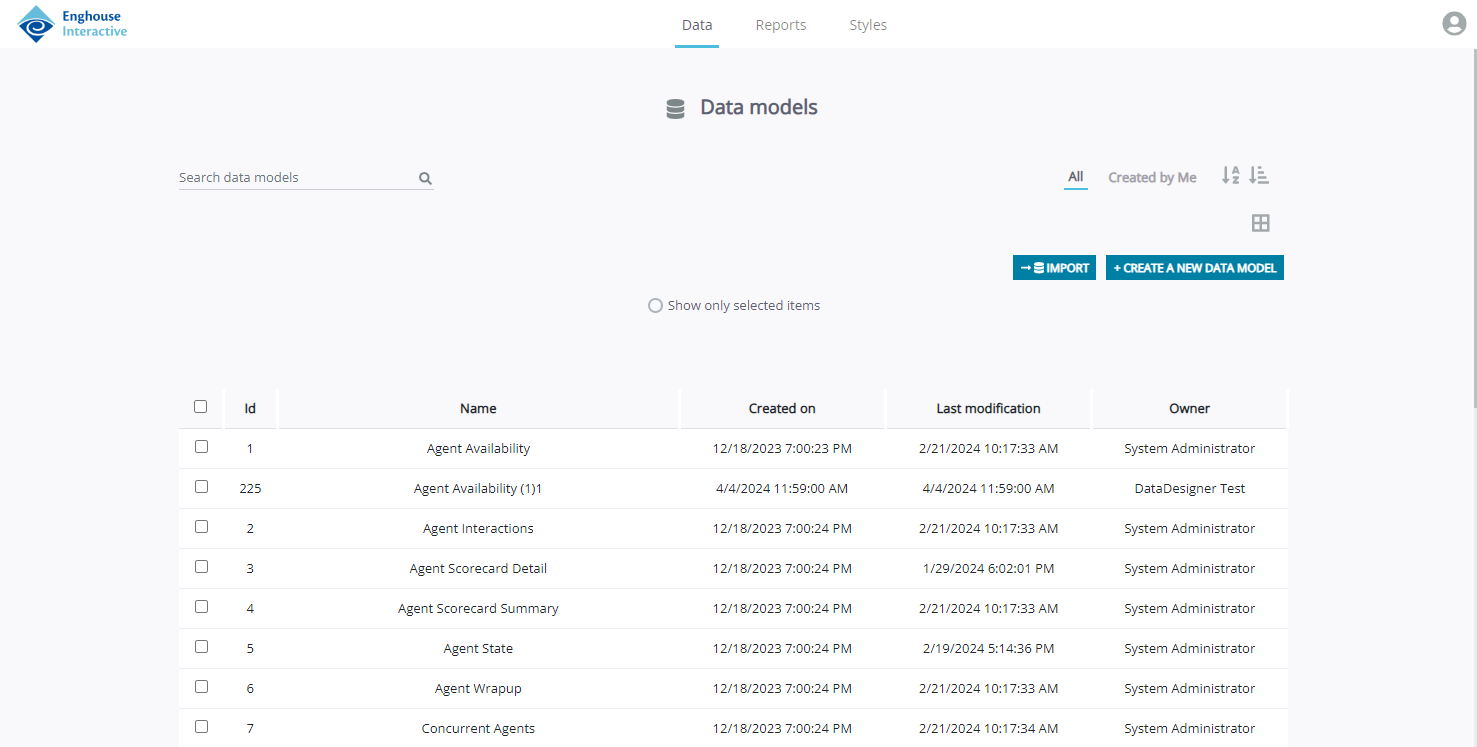Sort the table by the Name column
This screenshot has height=747, width=1477.
point(478,408)
